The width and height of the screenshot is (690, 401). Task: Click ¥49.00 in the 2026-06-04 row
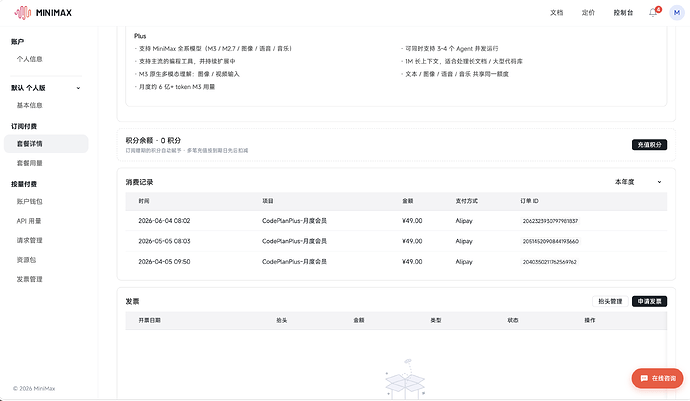click(412, 221)
